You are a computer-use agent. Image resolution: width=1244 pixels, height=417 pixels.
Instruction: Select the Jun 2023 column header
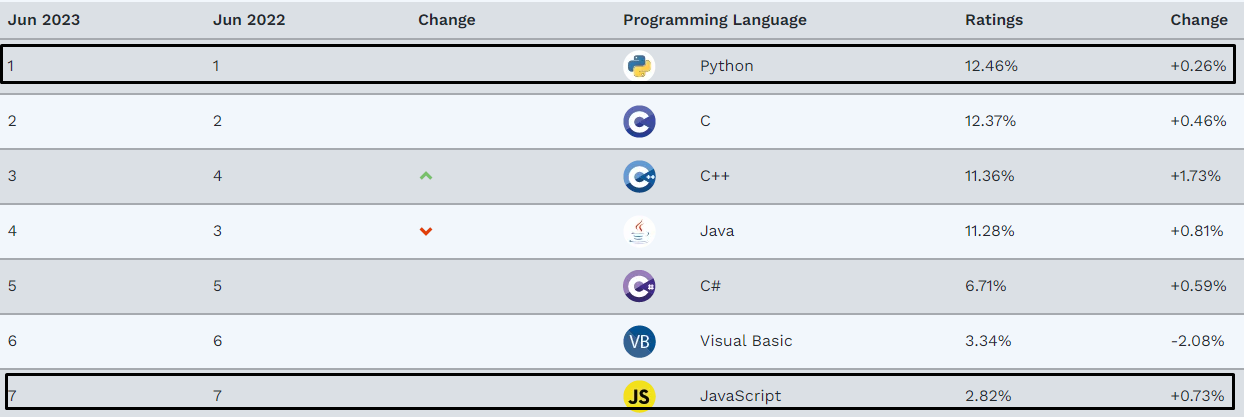[x=44, y=20]
